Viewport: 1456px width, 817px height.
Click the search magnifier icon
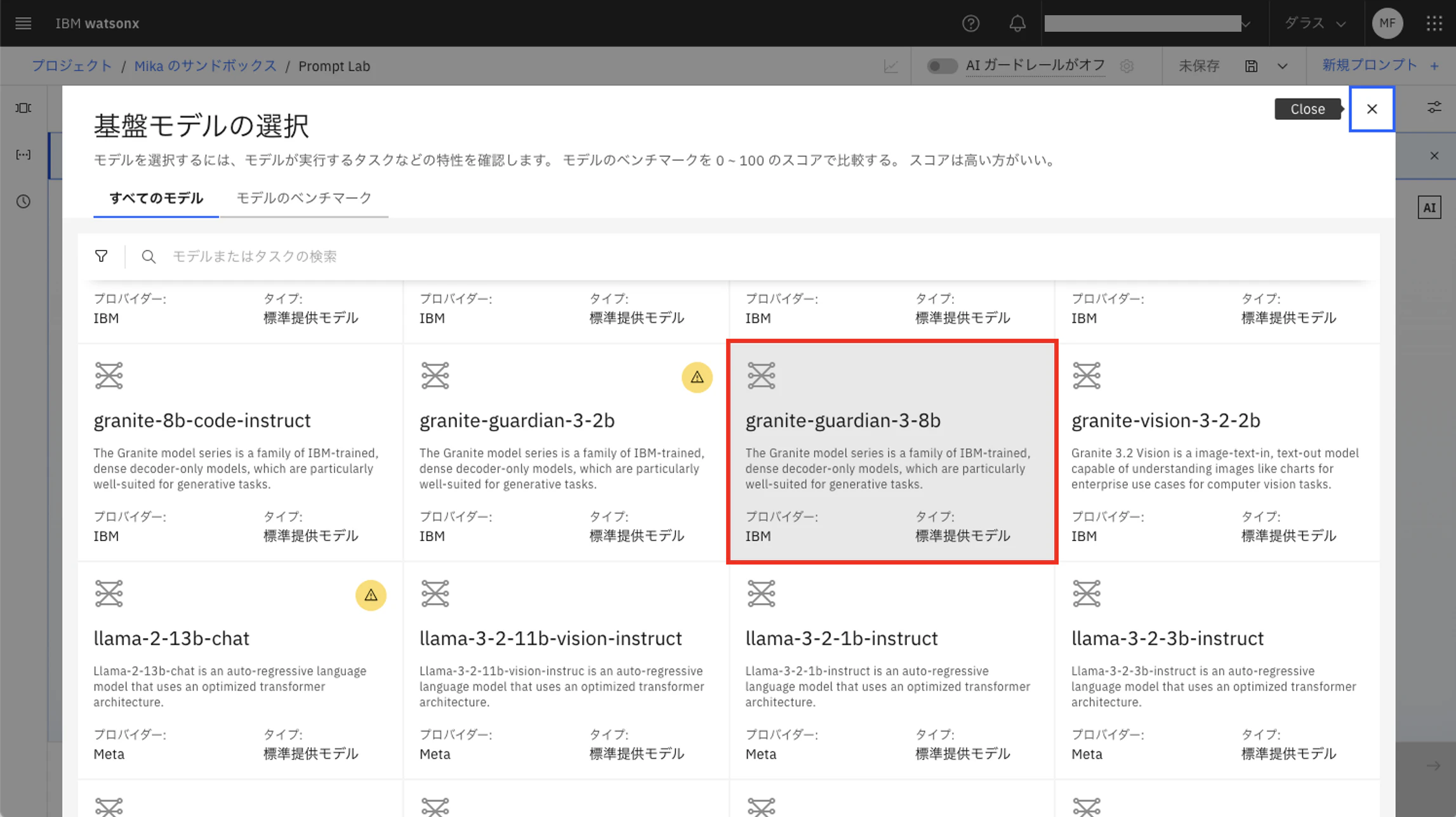(x=149, y=256)
